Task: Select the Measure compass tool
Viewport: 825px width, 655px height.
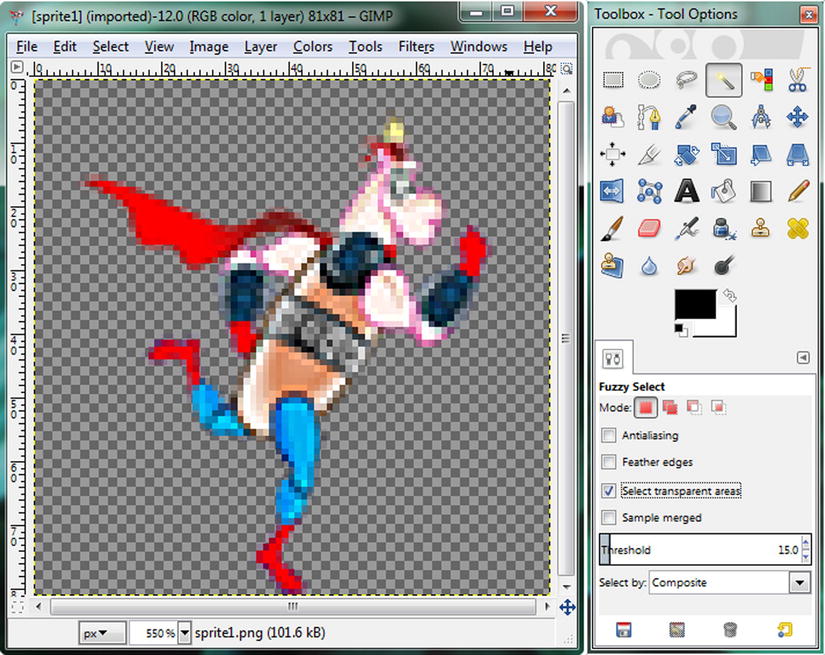Action: point(761,117)
